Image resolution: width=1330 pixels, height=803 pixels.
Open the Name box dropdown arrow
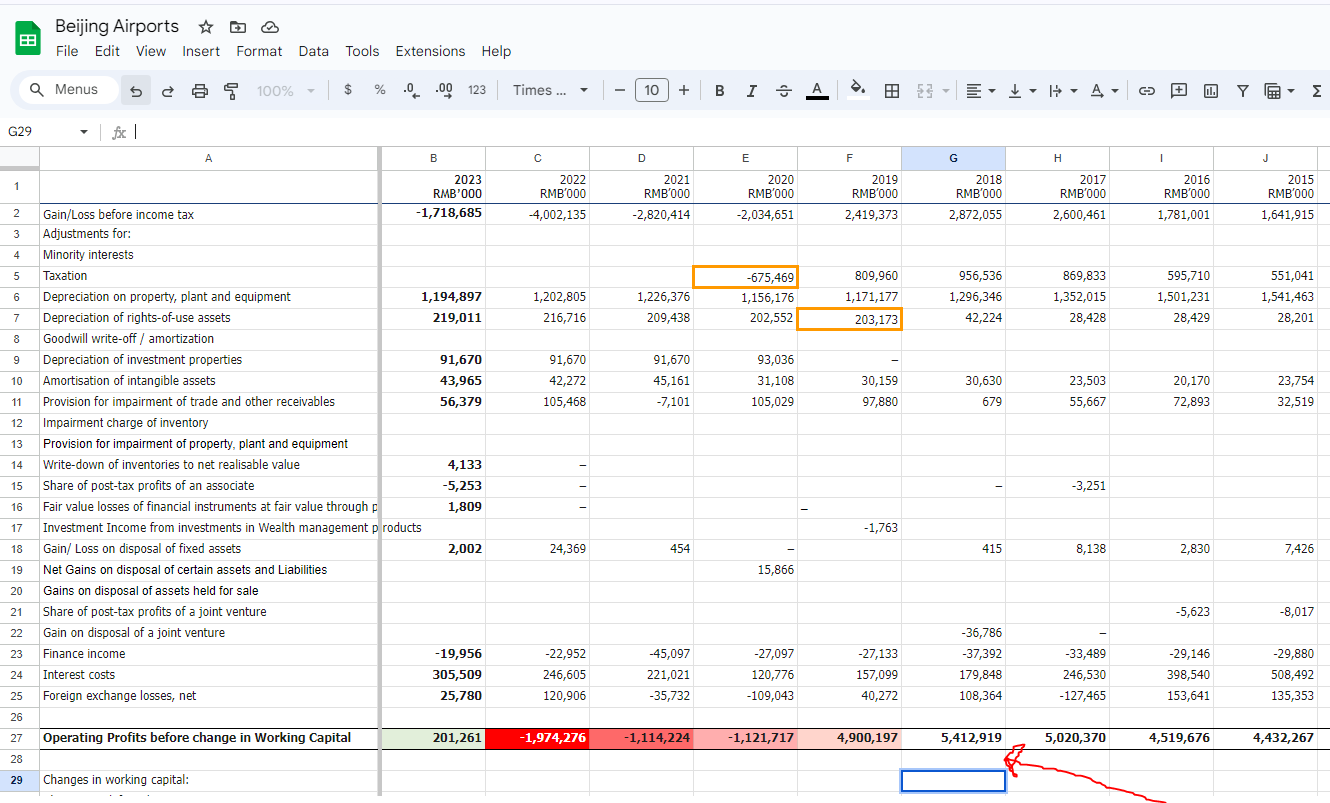point(84,132)
